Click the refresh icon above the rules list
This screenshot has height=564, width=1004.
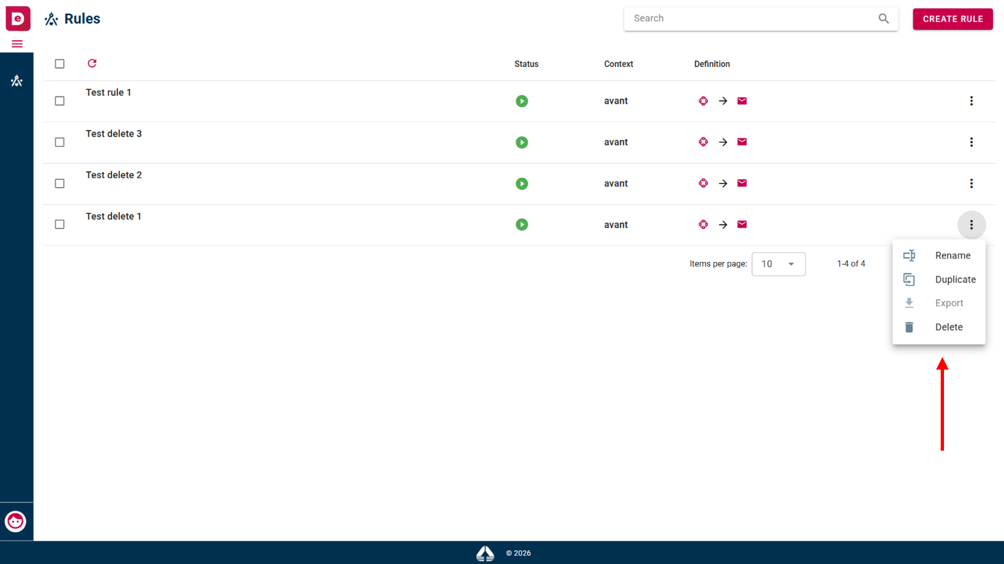[x=92, y=63]
